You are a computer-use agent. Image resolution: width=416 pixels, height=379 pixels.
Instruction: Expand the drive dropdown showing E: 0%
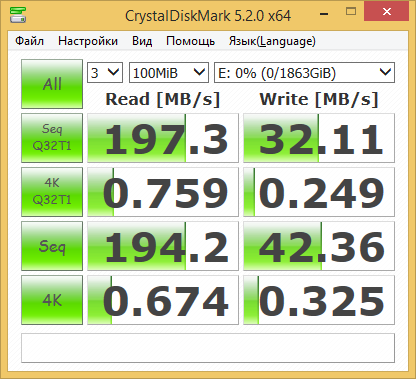[x=304, y=73]
